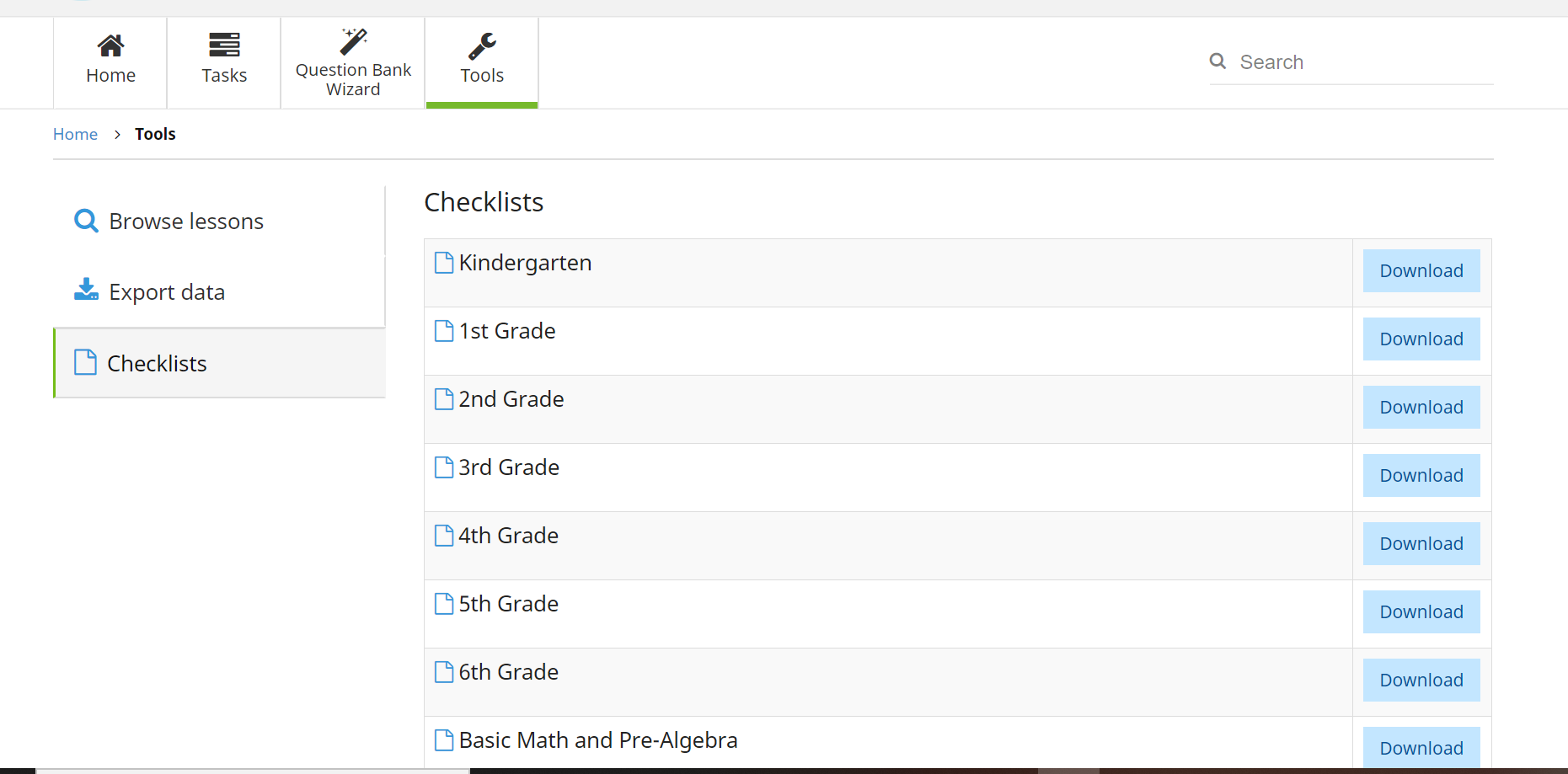Click the Home house icon
This screenshot has height=774, width=1568.
110,45
